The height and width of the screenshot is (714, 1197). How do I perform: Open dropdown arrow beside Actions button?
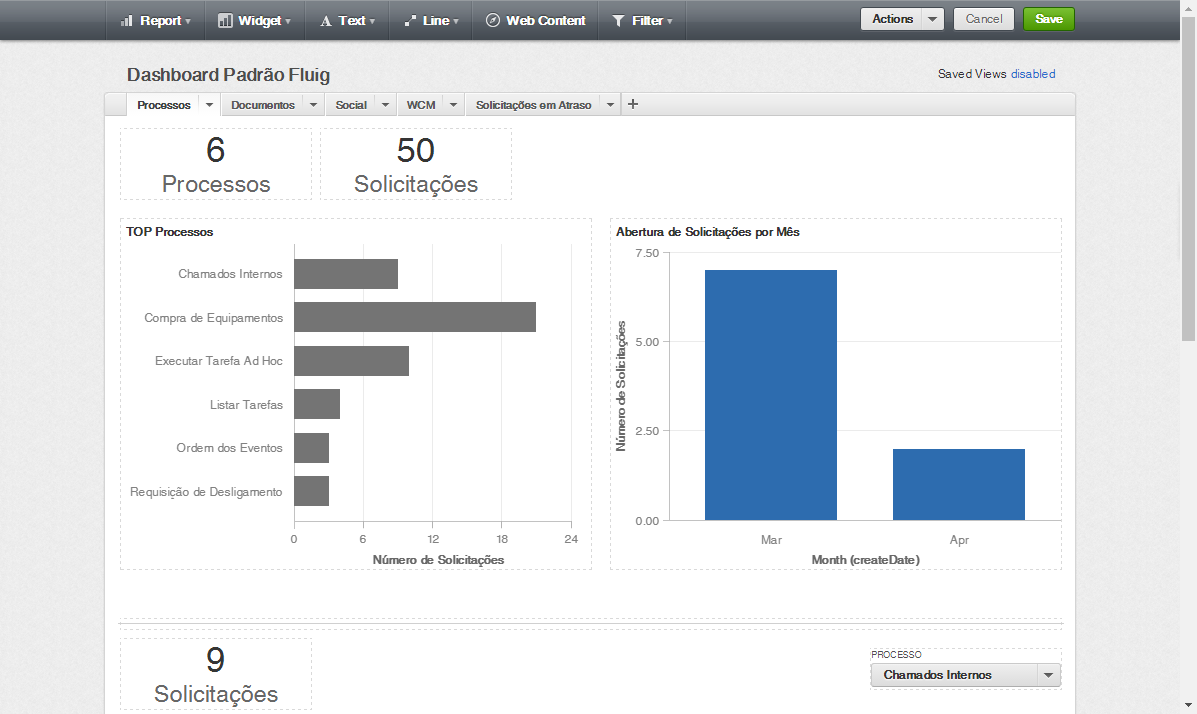click(933, 19)
